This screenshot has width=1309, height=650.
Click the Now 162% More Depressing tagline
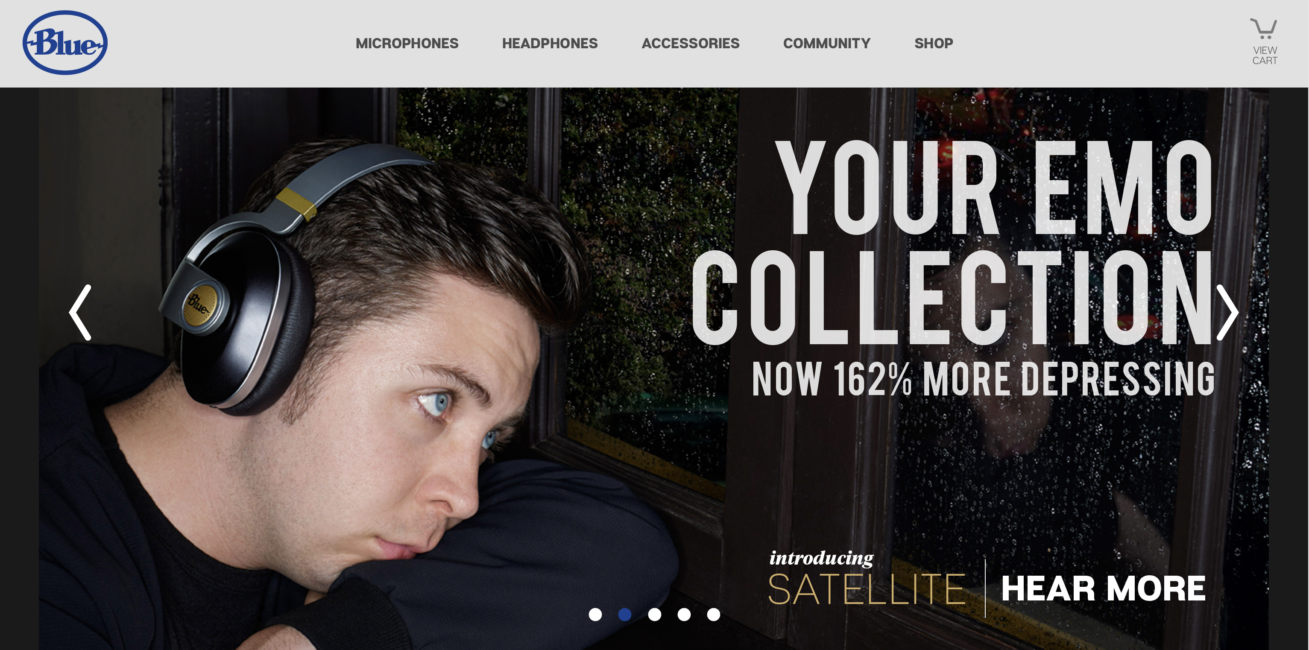click(983, 379)
